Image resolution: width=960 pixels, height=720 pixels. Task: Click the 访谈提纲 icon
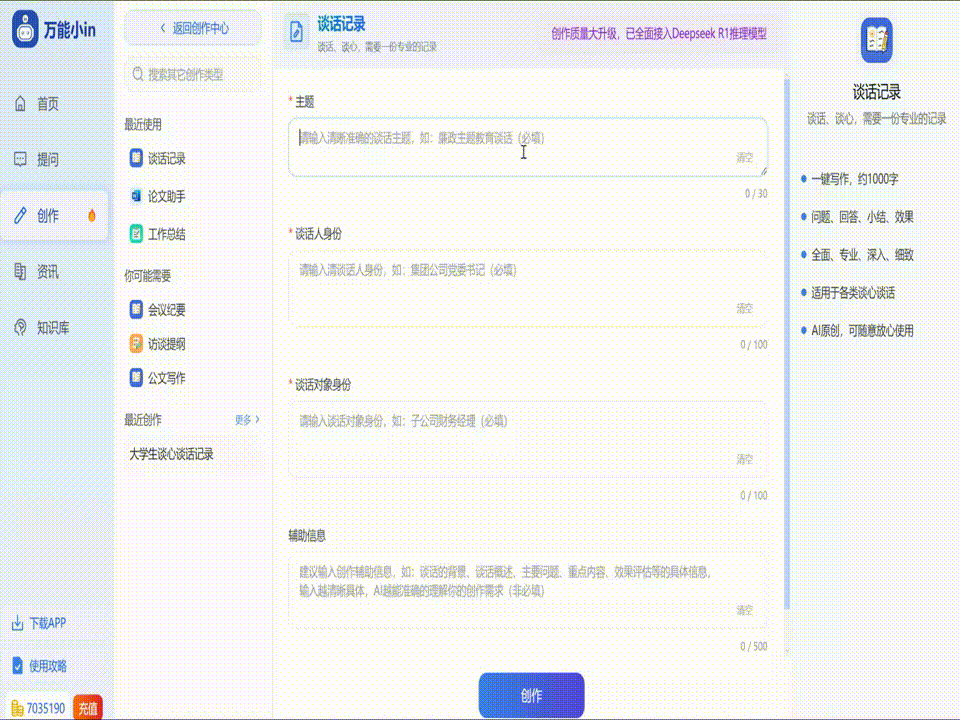tap(136, 343)
